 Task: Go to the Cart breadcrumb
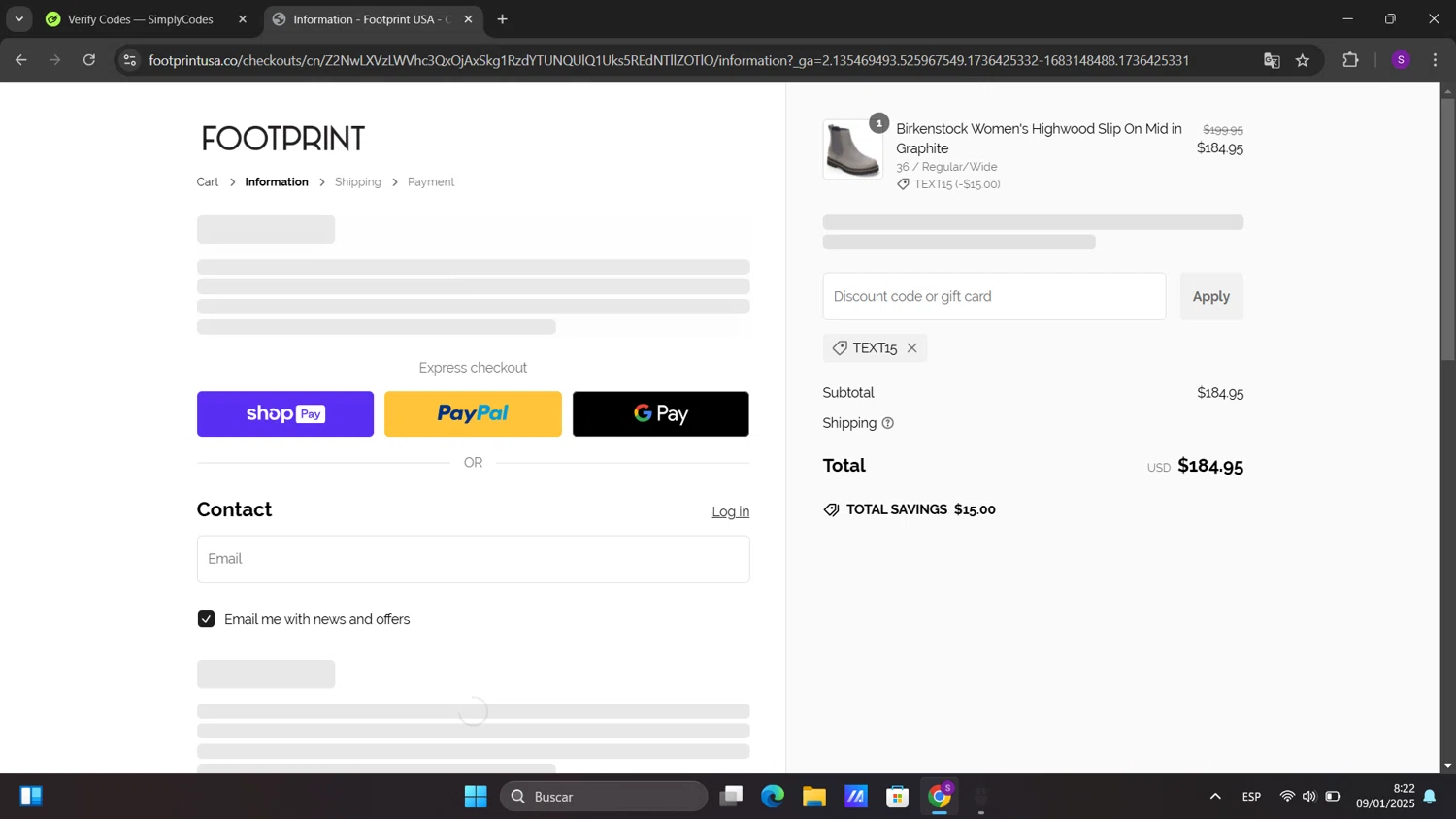pyautogui.click(x=208, y=182)
